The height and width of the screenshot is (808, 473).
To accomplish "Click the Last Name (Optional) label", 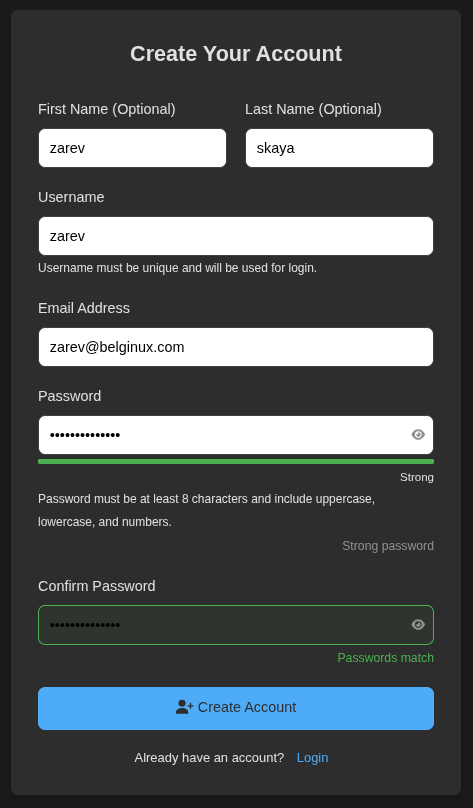I will point(313,109).
